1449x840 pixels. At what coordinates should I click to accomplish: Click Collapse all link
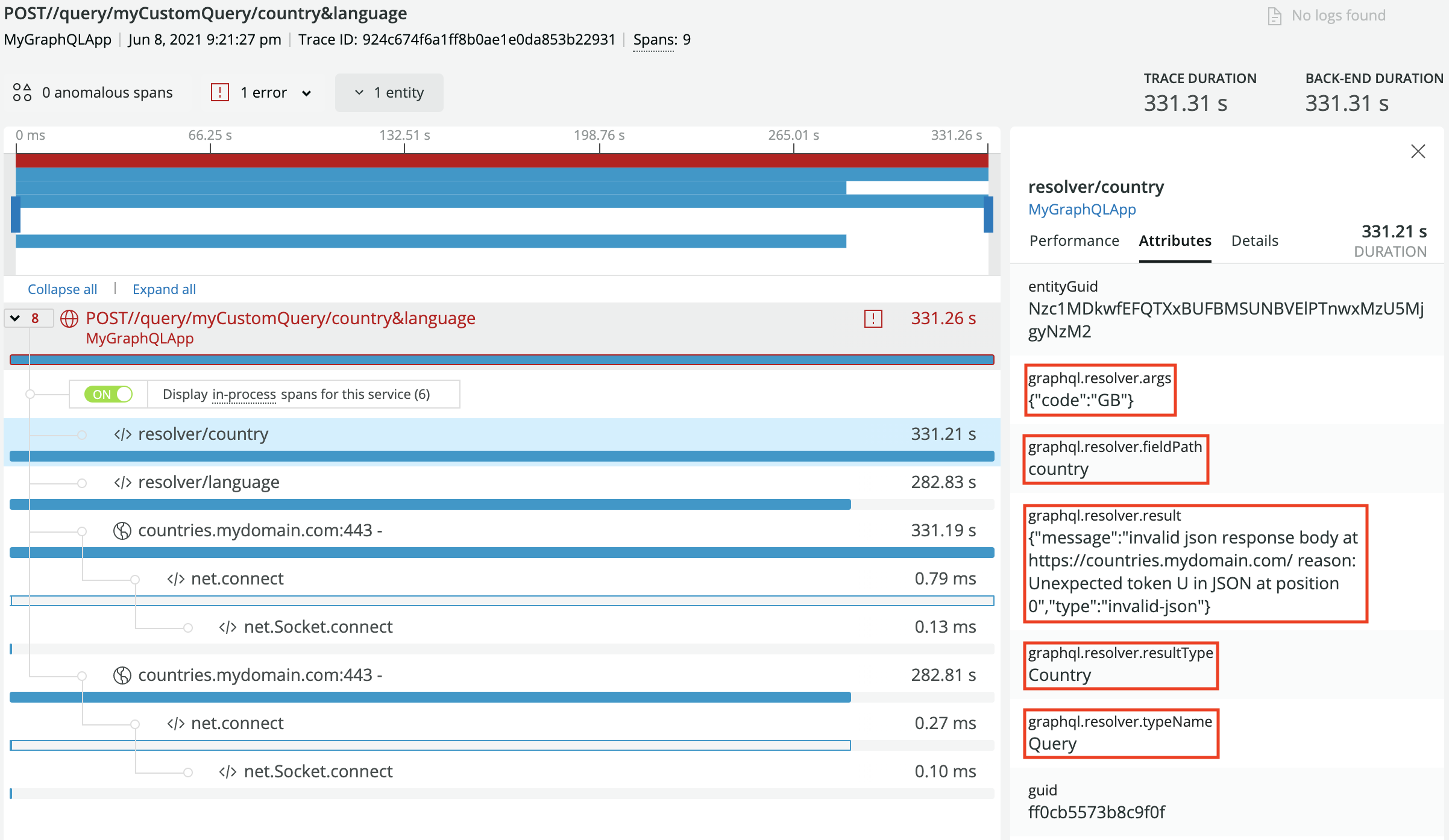[x=62, y=289]
